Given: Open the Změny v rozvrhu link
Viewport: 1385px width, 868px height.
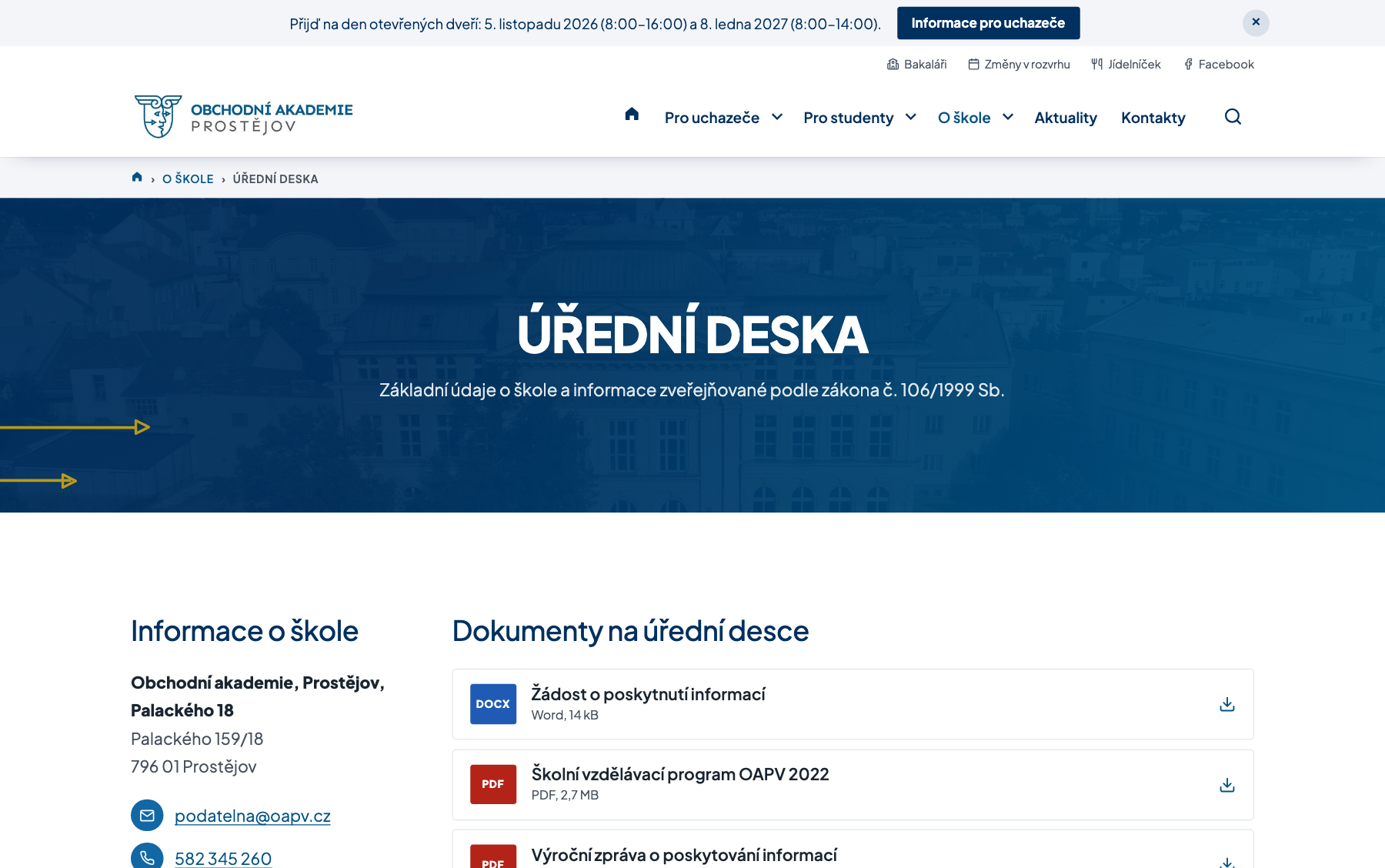Looking at the screenshot, I should point(1019,64).
